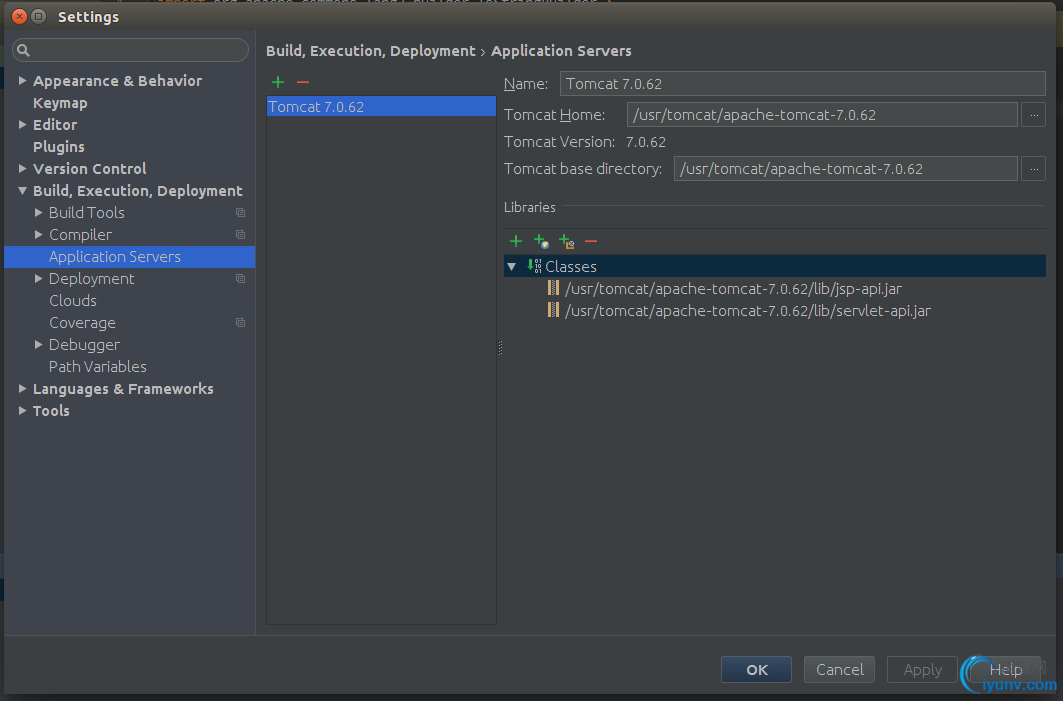Select the servlet-api.jar library path
The height and width of the screenshot is (701, 1063).
(748, 311)
